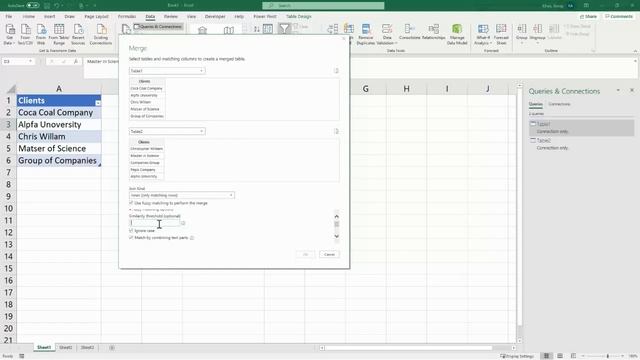Screen dimensions: 640x360
Task: Click the Group outline icon
Action: click(x=522, y=33)
